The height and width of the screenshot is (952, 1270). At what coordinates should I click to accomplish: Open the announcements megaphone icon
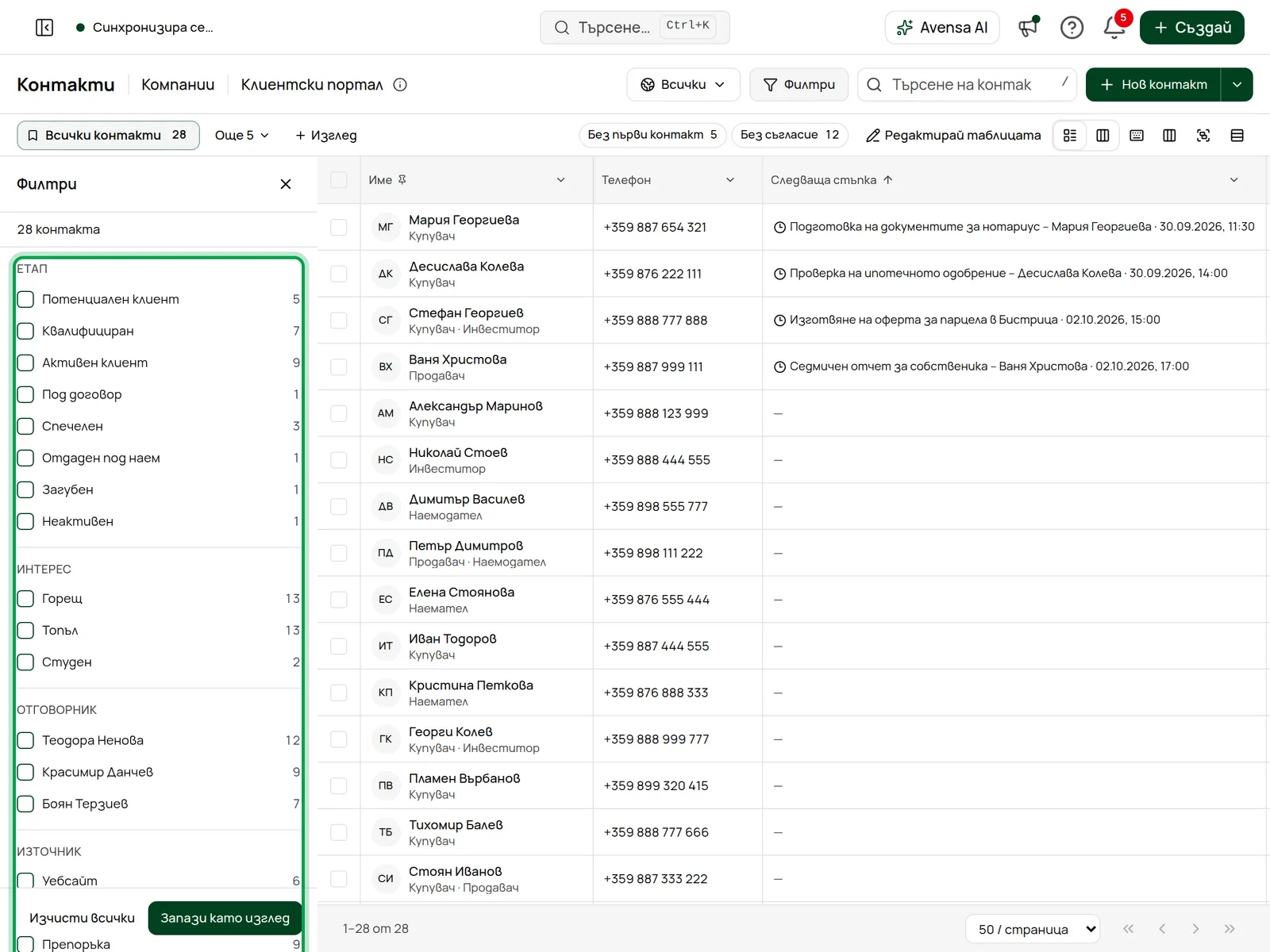click(1029, 28)
